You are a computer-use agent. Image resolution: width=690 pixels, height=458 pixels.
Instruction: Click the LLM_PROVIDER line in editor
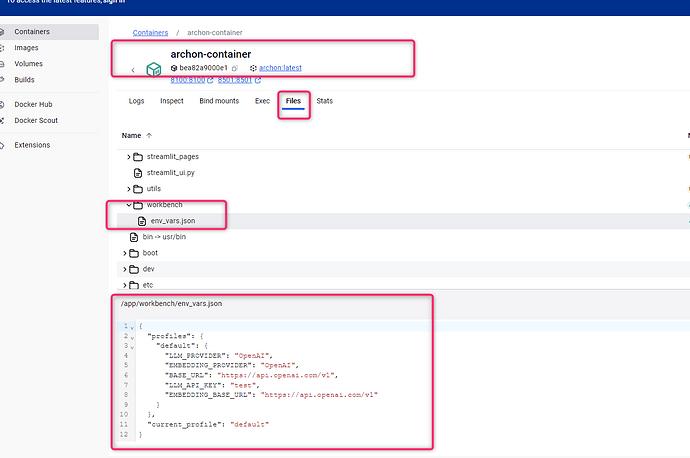(219, 355)
